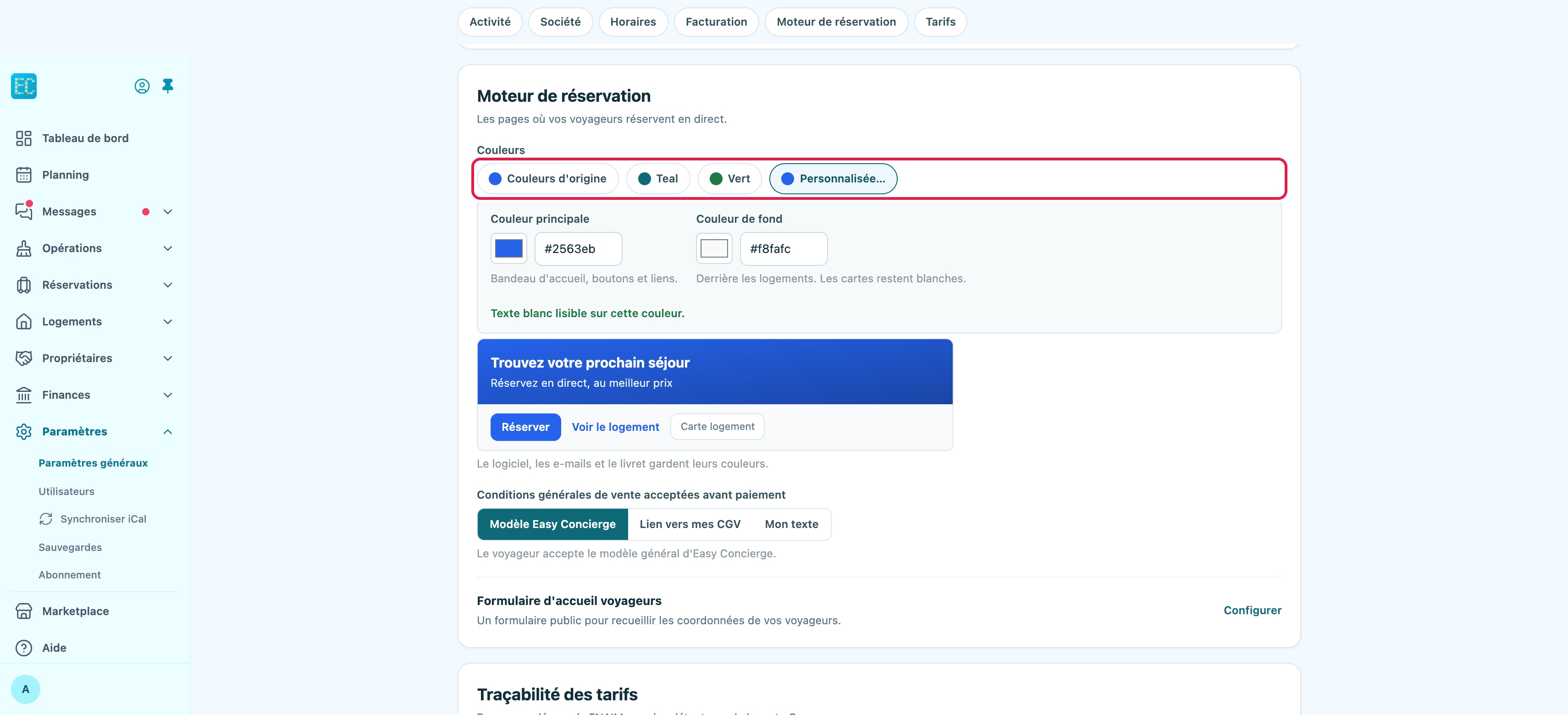Click the pin sidebar icon
This screenshot has width=1568, height=715.
tap(168, 86)
